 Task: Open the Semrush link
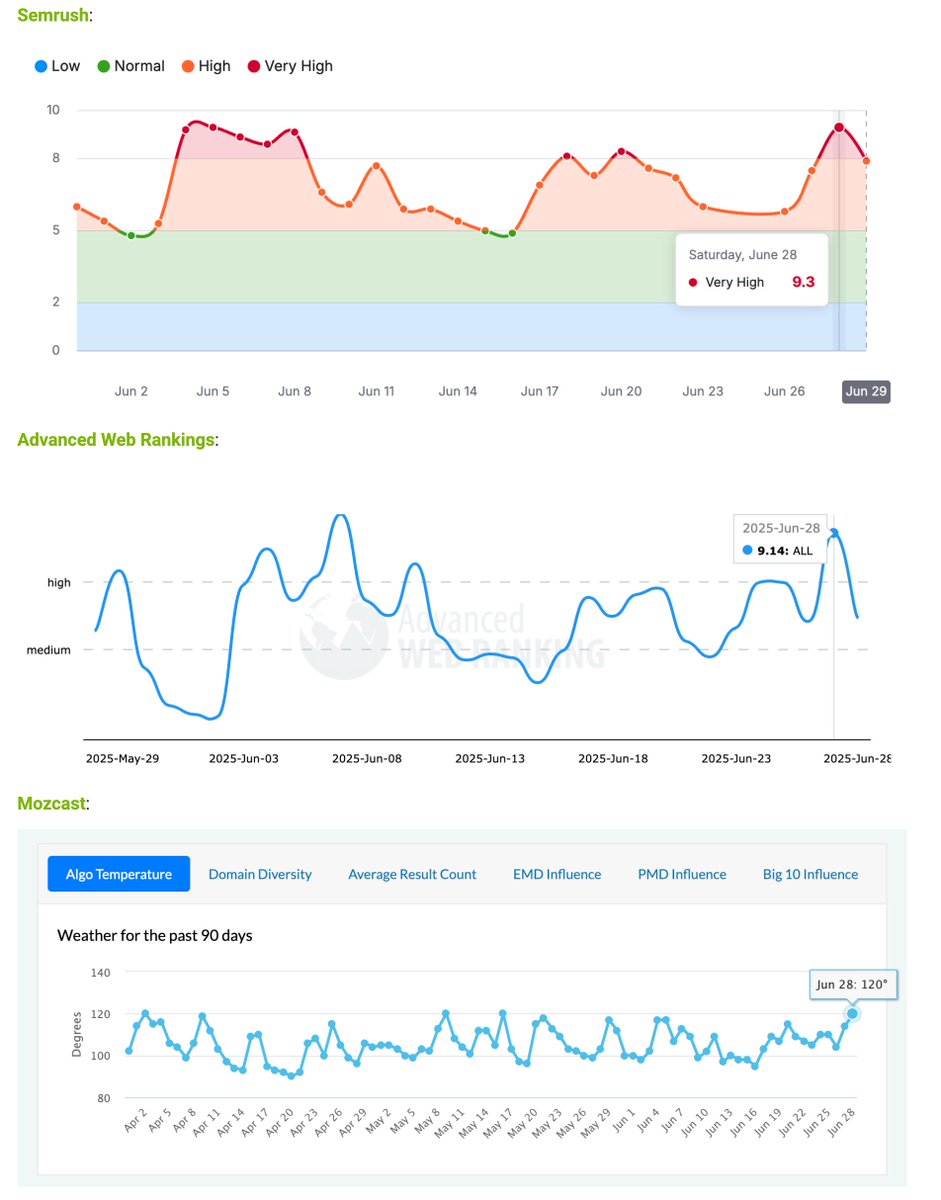point(53,14)
